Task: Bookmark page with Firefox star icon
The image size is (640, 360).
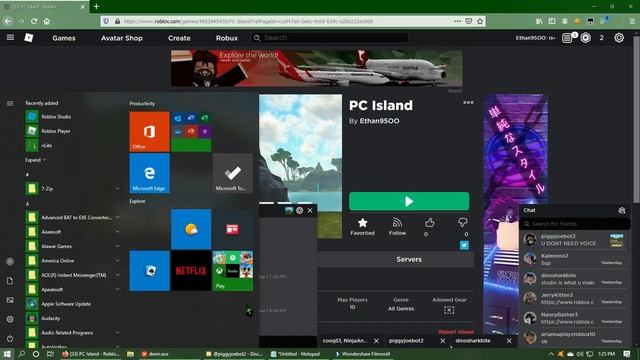Action: click(480, 21)
